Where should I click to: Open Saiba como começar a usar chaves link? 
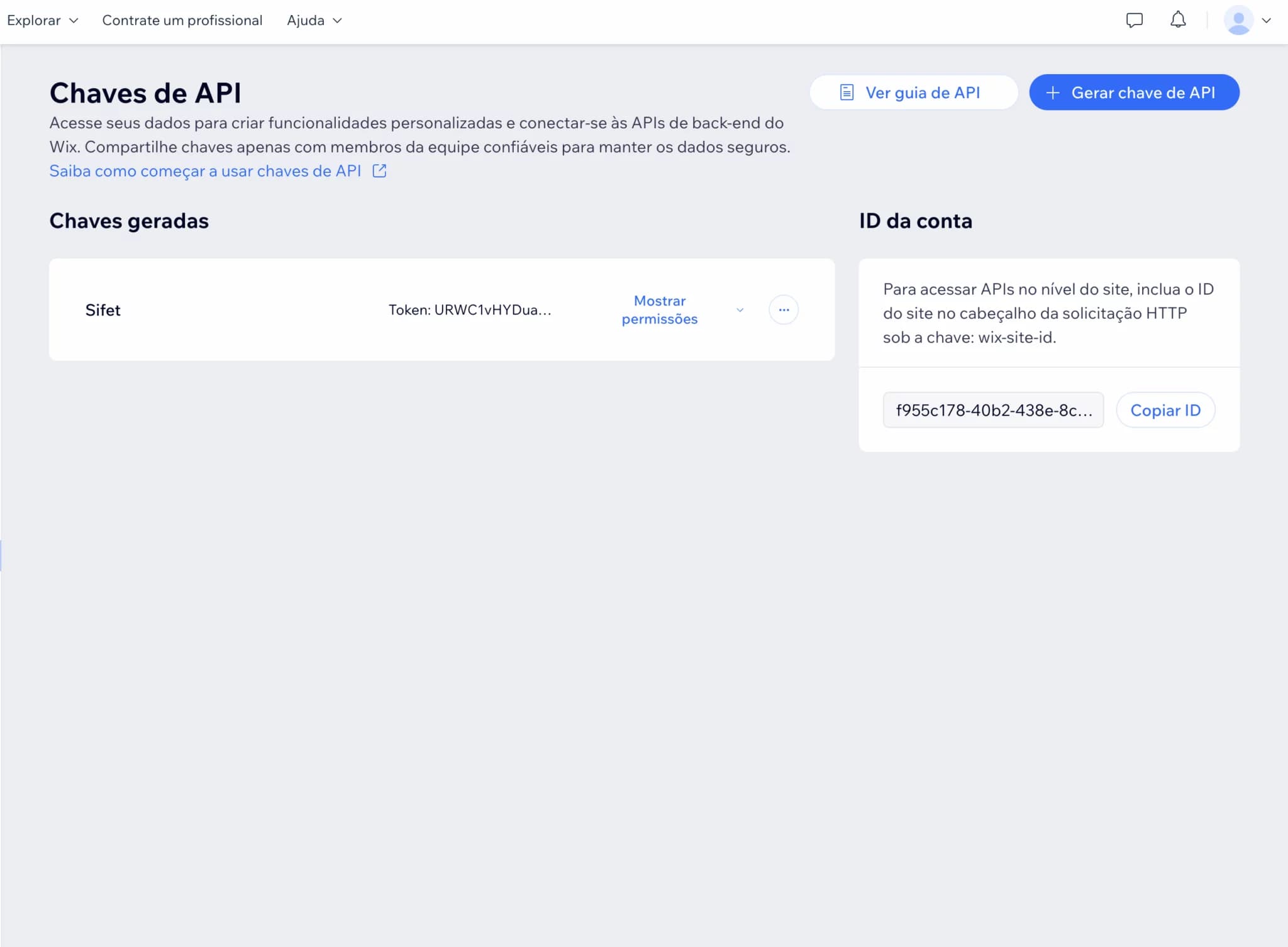click(205, 171)
